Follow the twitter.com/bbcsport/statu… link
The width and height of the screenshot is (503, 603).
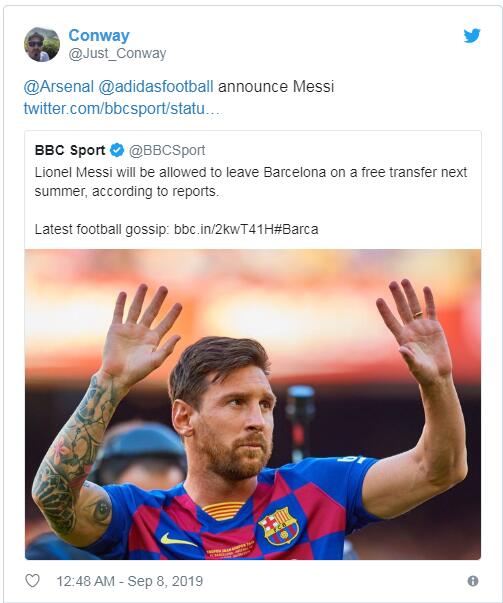(x=123, y=108)
